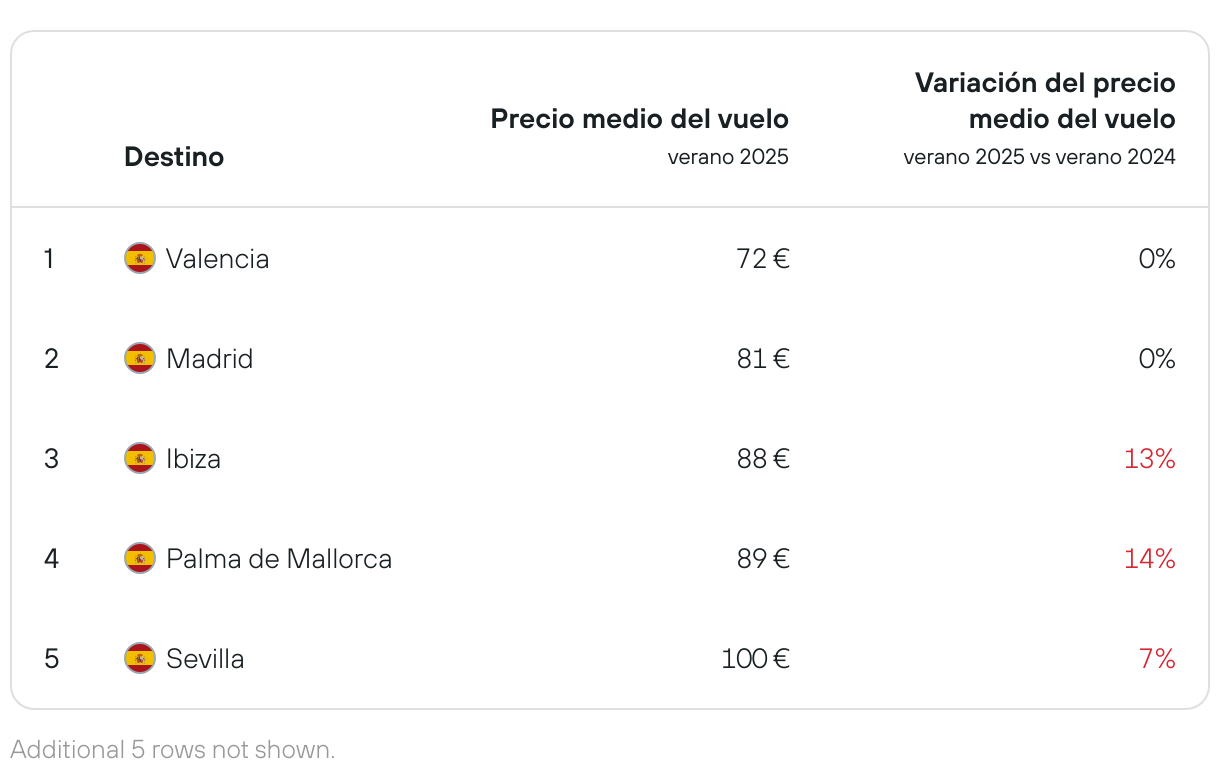This screenshot has height=776, width=1220.
Task: Click the Ibiza destination name
Action: (194, 459)
